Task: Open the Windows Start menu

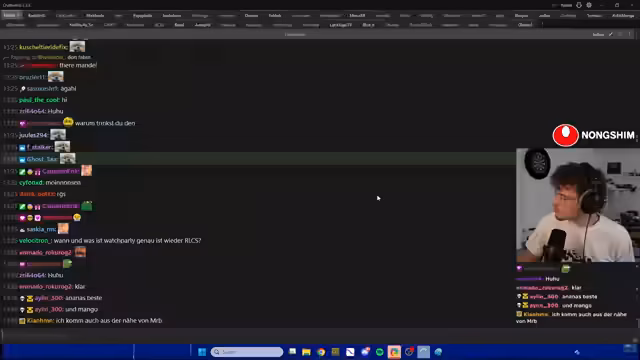Action: (202, 352)
